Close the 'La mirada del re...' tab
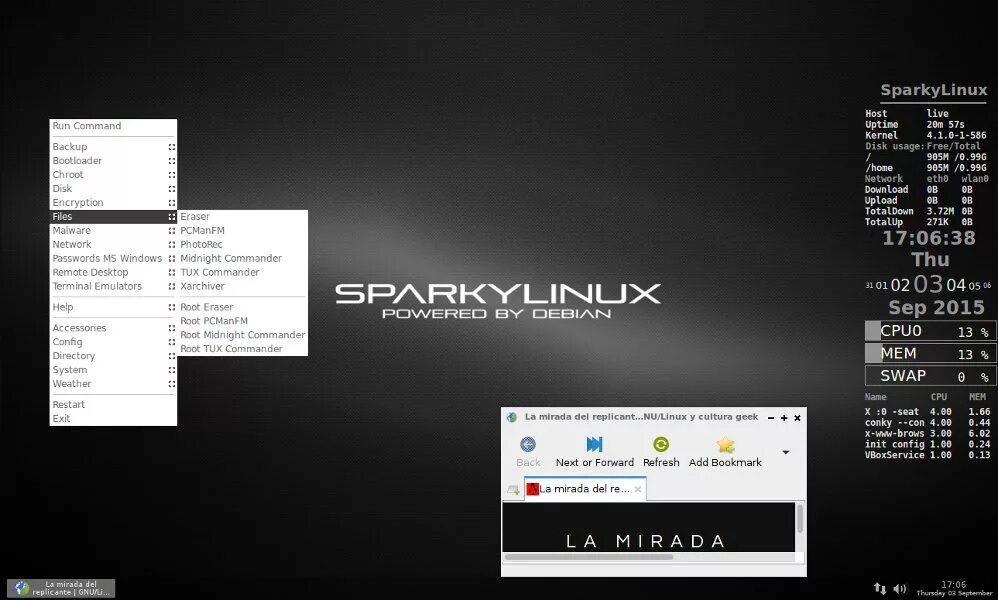998x600 pixels. pos(638,489)
